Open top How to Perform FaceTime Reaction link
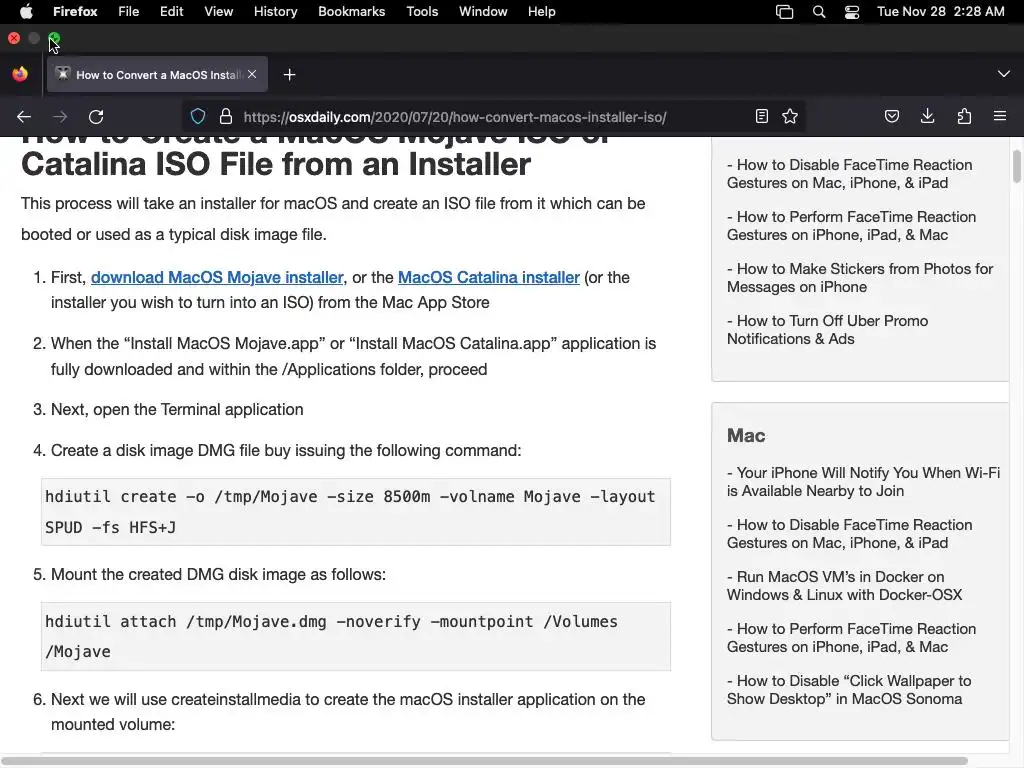The width and height of the screenshot is (1024, 768). (x=852, y=226)
